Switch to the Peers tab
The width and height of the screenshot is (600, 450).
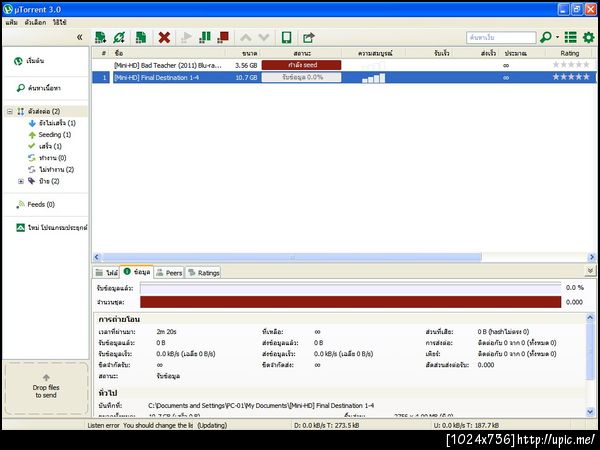[169, 273]
